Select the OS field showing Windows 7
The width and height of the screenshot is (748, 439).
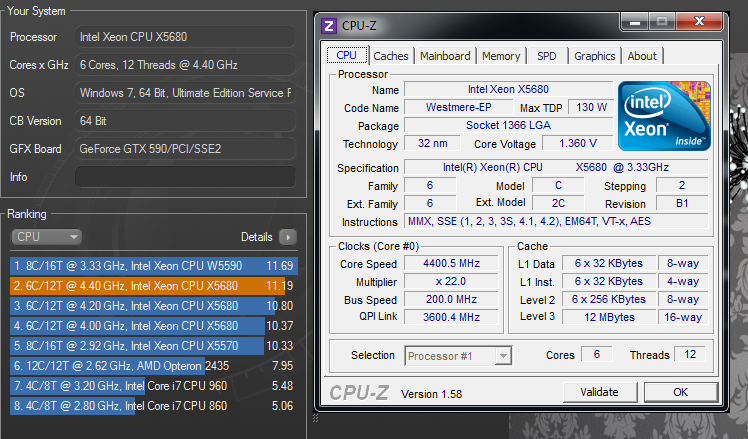coord(185,93)
